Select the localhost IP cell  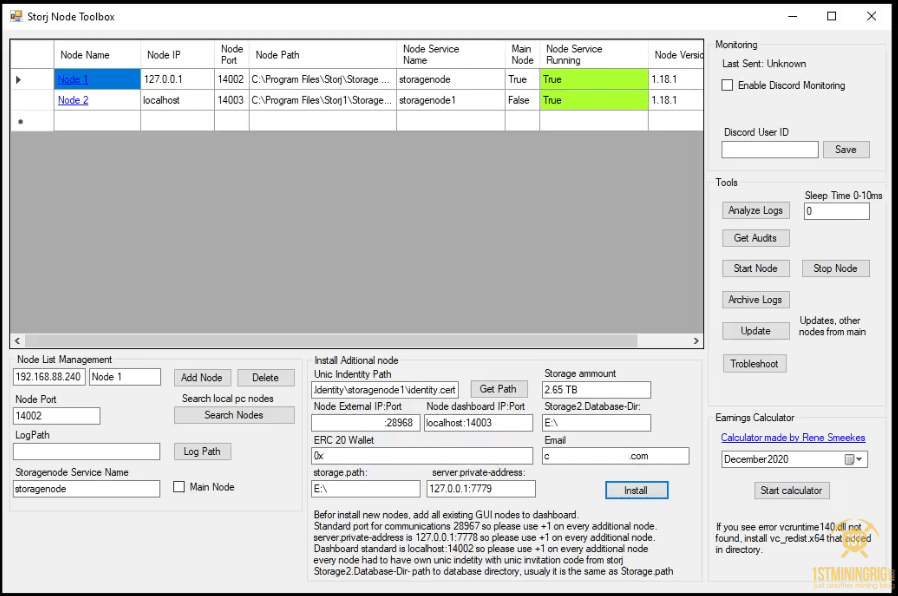178,100
